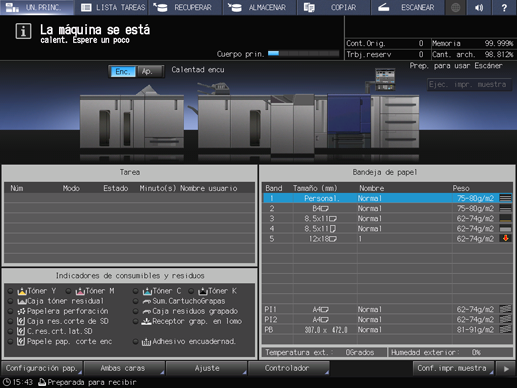Click tray 2 paper level icon

[505, 209]
